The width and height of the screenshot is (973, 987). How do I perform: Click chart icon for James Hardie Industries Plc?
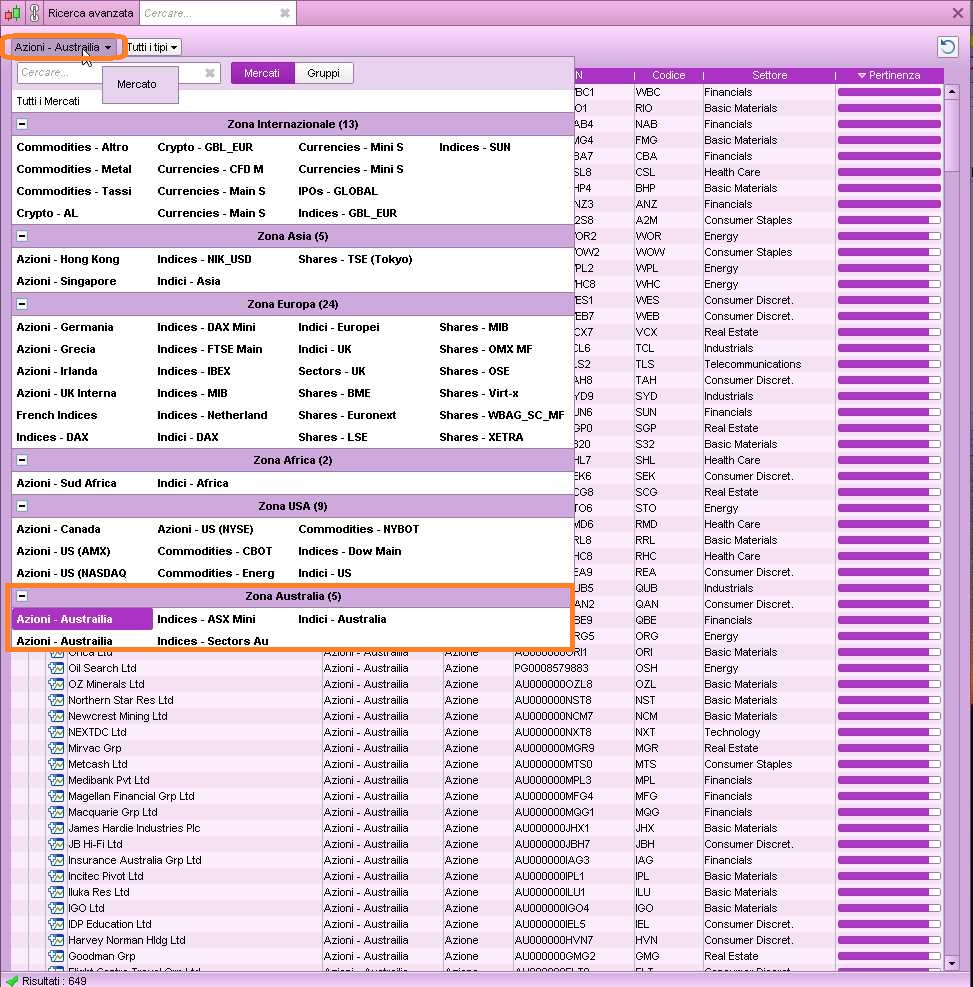click(57, 828)
